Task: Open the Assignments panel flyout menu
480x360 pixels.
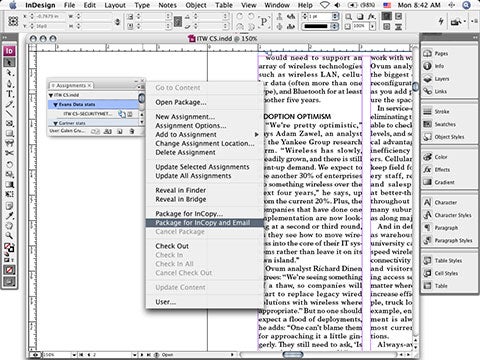Action: coord(140,87)
